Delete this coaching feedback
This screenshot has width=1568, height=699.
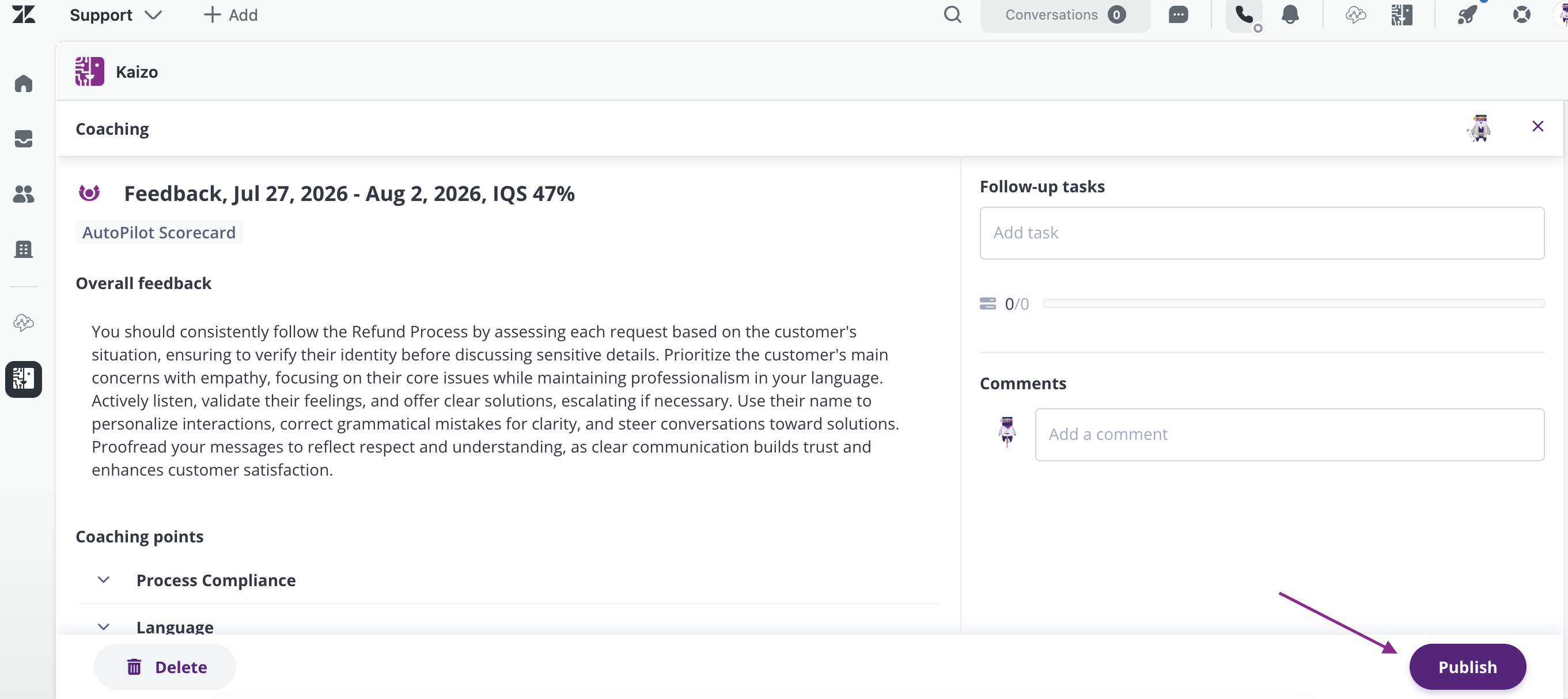[x=165, y=667]
